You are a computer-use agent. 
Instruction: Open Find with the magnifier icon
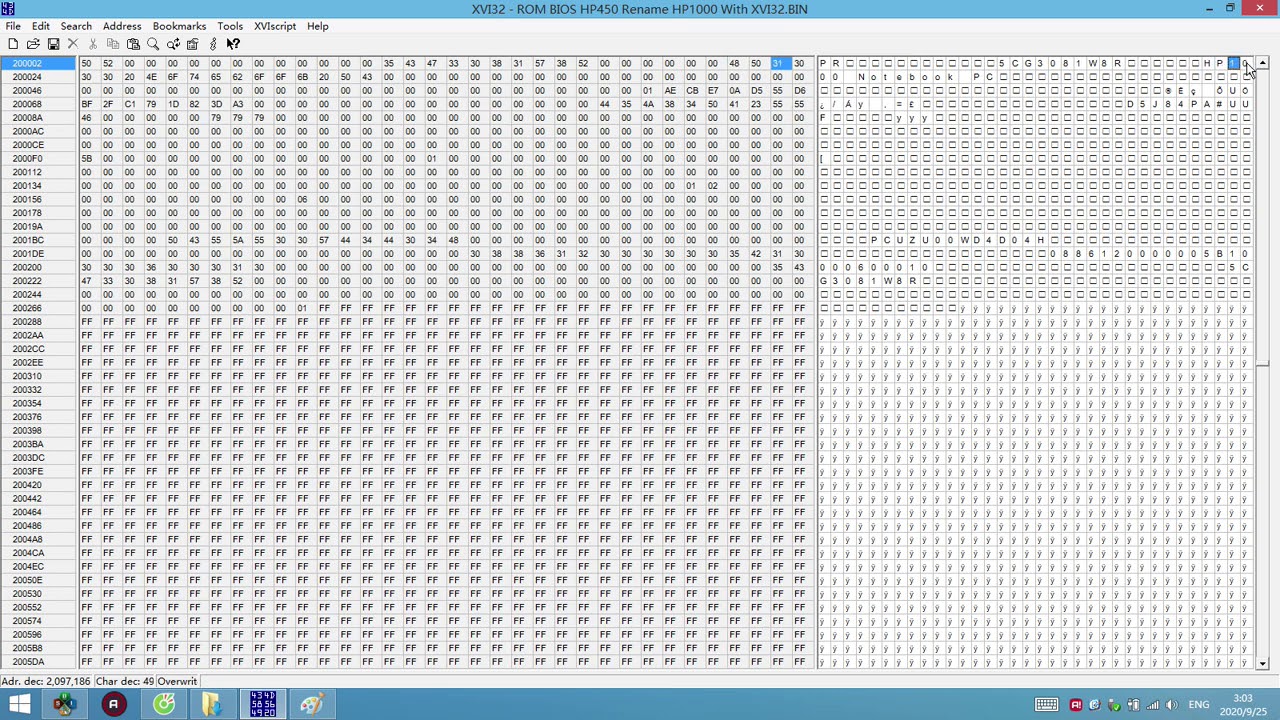(x=153, y=44)
